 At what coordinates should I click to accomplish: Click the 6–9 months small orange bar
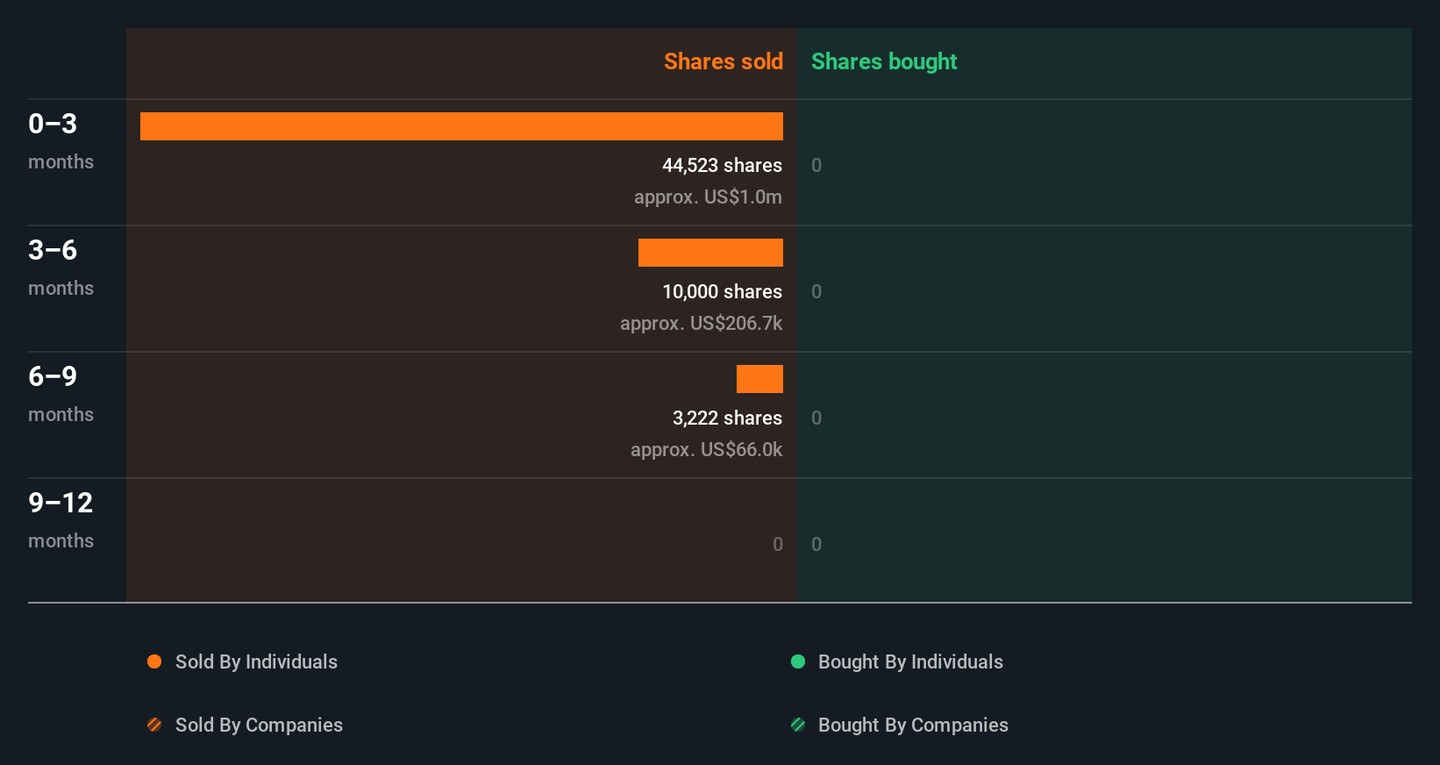[x=760, y=379]
